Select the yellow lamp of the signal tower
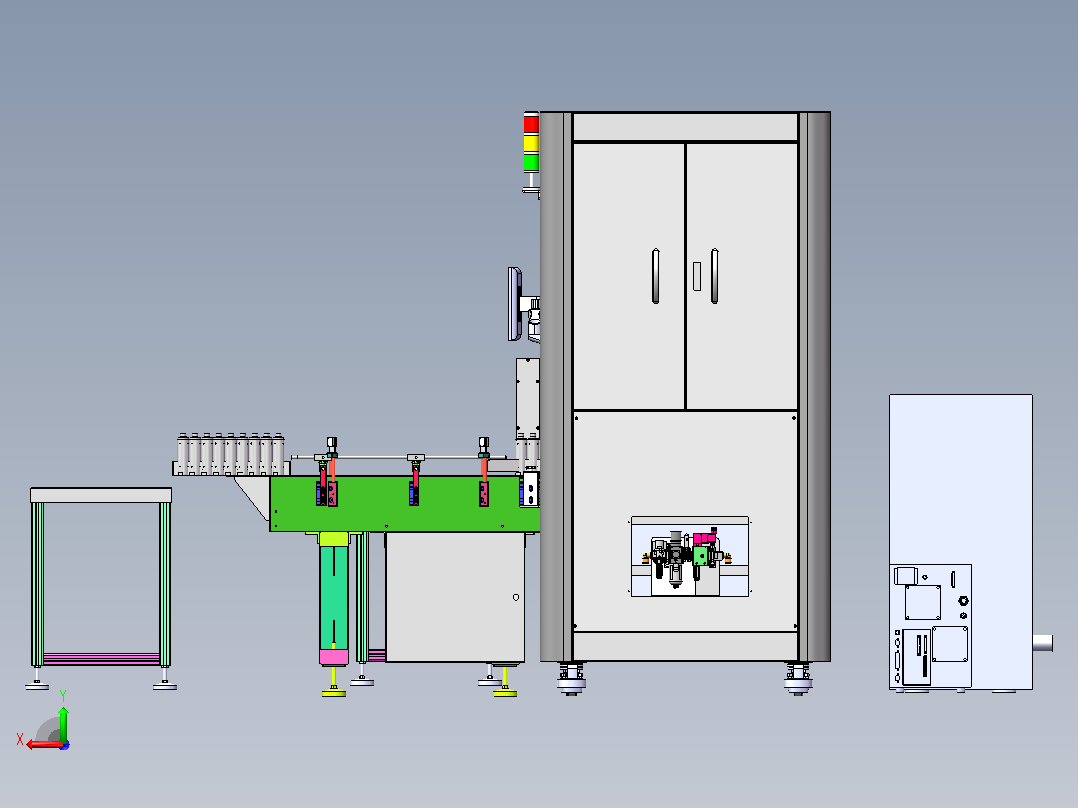The width and height of the screenshot is (1078, 808). click(x=531, y=144)
